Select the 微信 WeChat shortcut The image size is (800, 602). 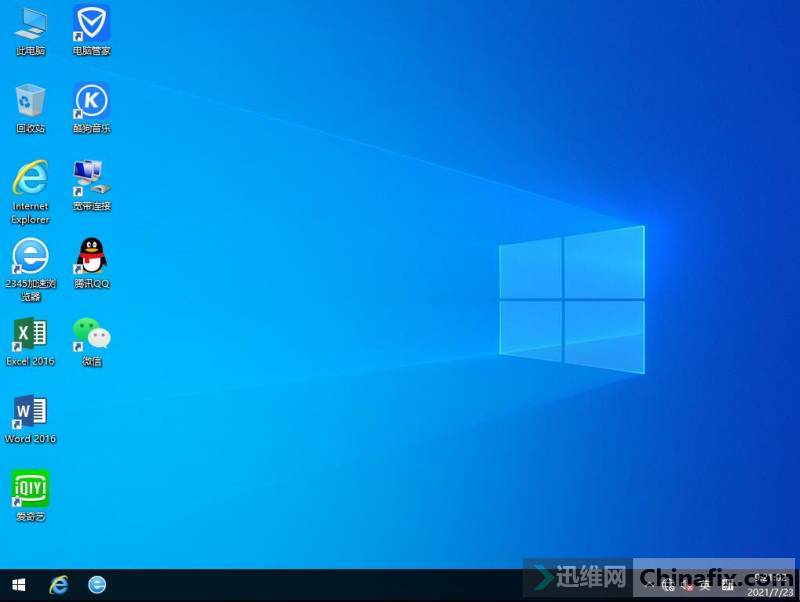click(92, 342)
